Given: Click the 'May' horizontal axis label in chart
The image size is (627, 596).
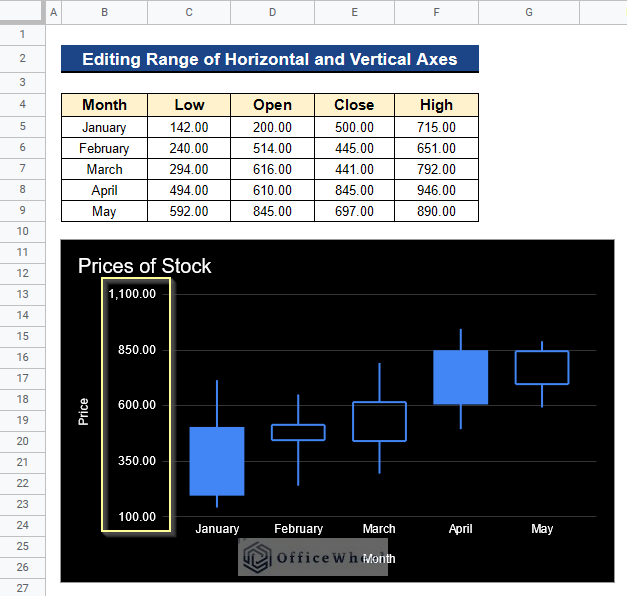Looking at the screenshot, I should click(542, 529).
